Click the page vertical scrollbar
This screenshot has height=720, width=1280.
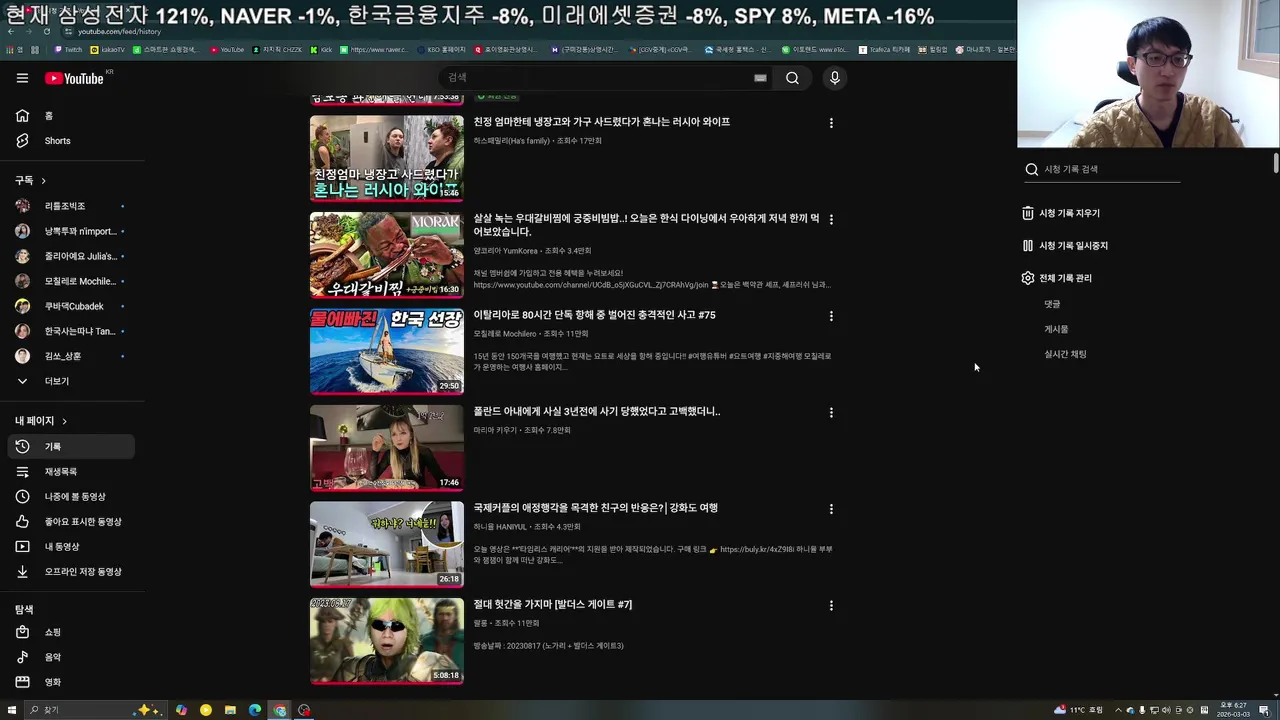click(1276, 164)
